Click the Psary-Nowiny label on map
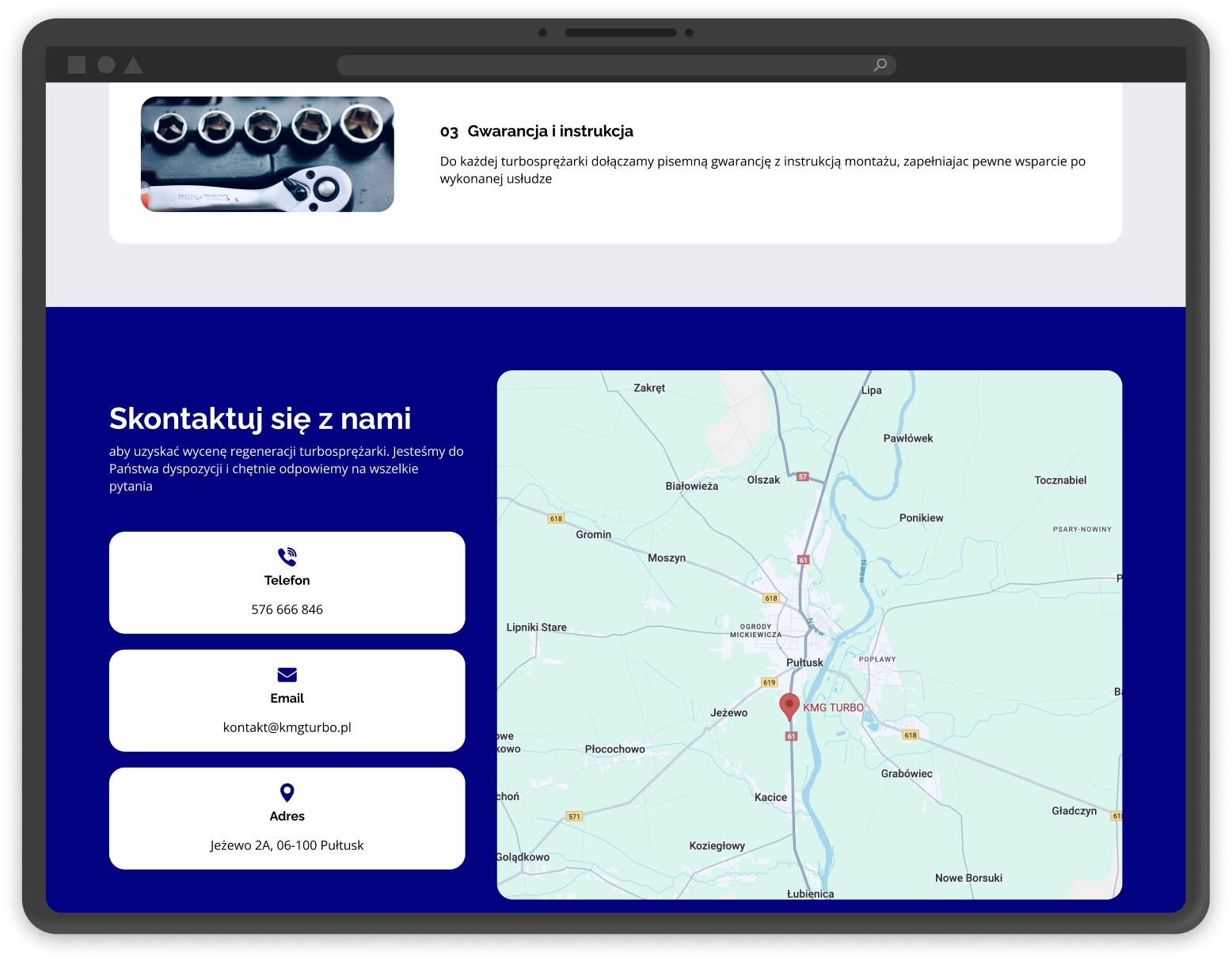1232x960 pixels. pos(1082,529)
